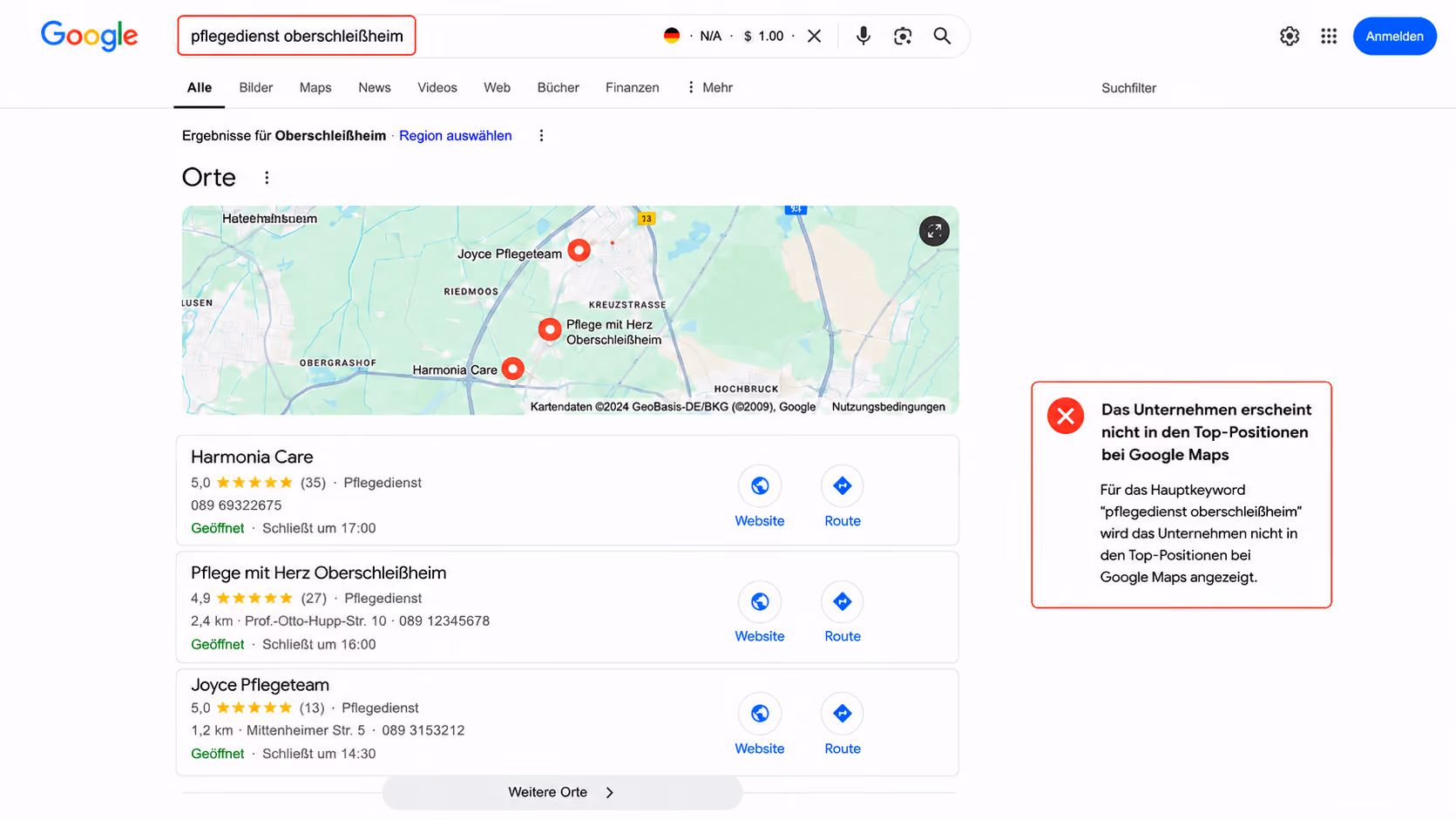Start voice search with microphone icon

point(863,36)
